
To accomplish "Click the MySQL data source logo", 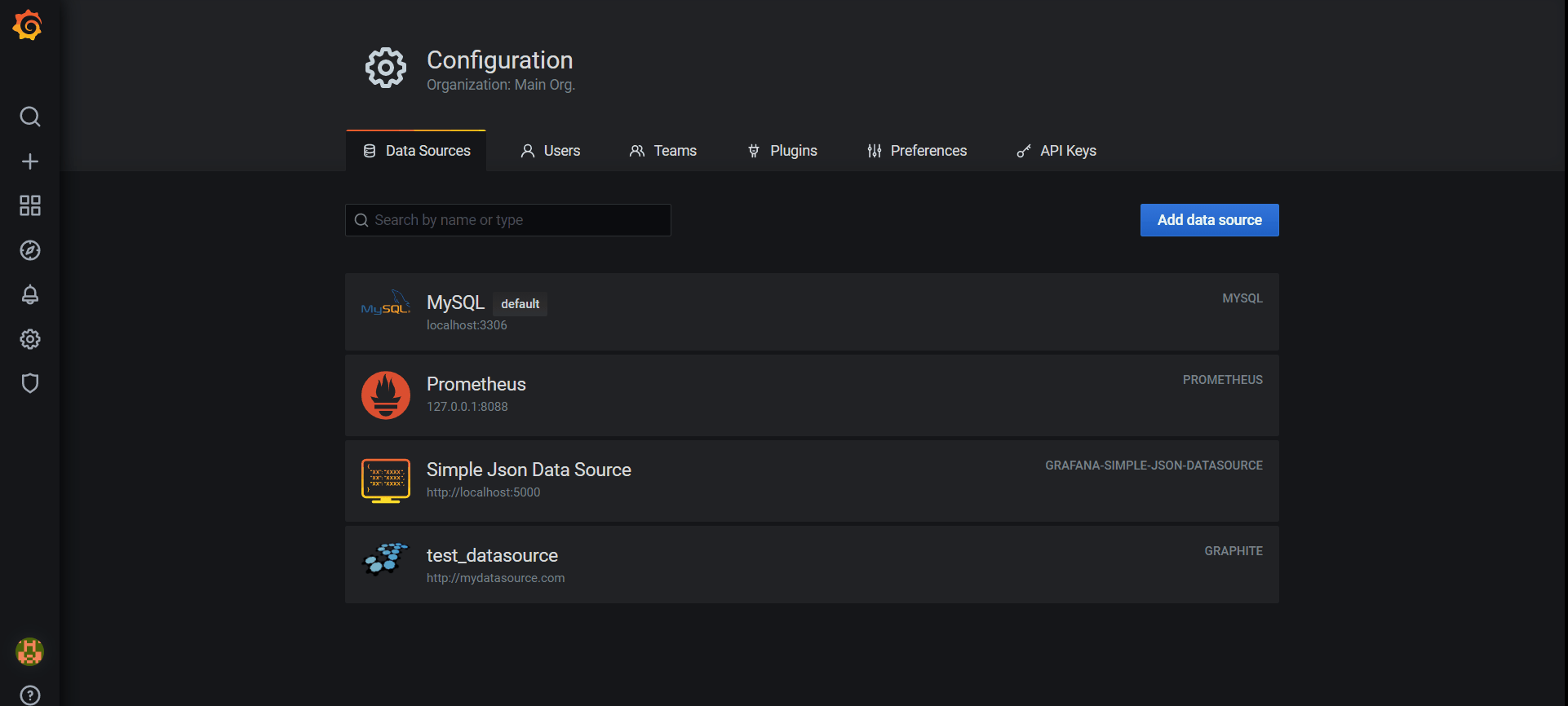I will click(386, 303).
